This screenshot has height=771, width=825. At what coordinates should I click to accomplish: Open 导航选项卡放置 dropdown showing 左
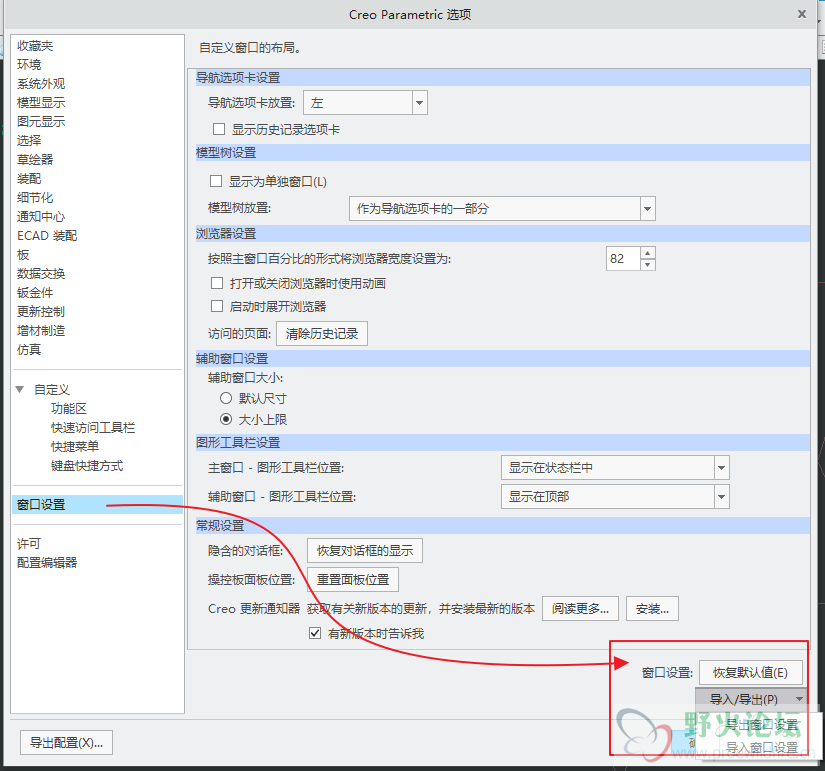pos(365,103)
